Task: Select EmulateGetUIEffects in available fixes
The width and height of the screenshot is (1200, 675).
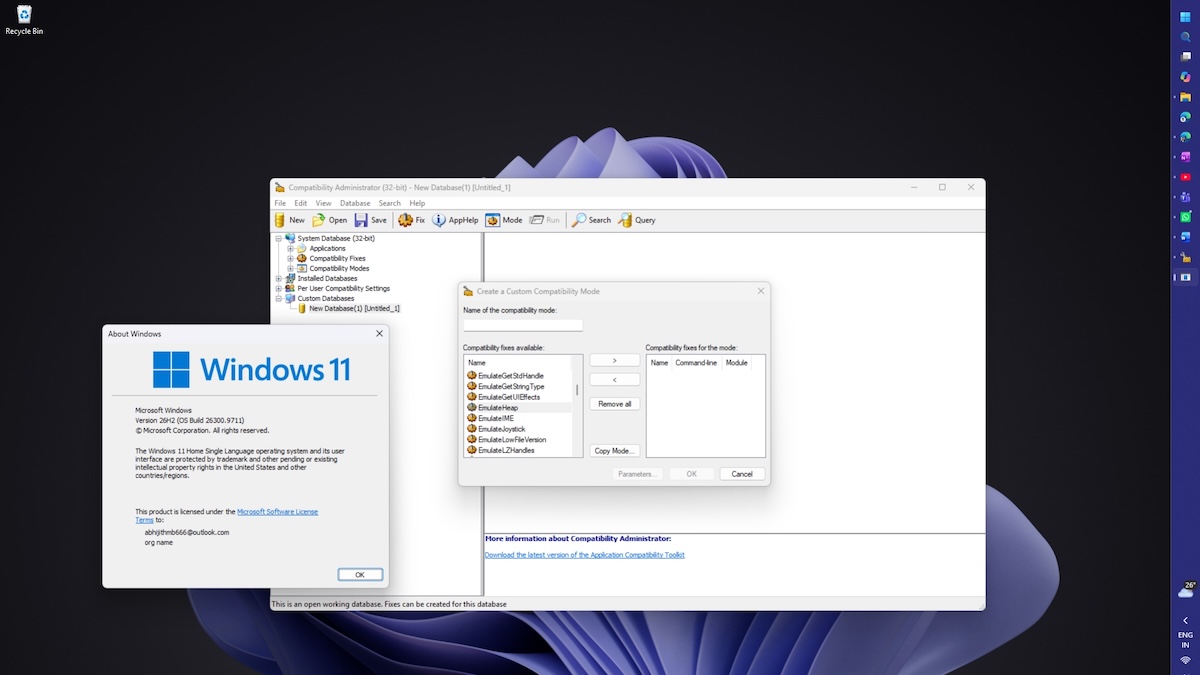Action: click(x=509, y=397)
